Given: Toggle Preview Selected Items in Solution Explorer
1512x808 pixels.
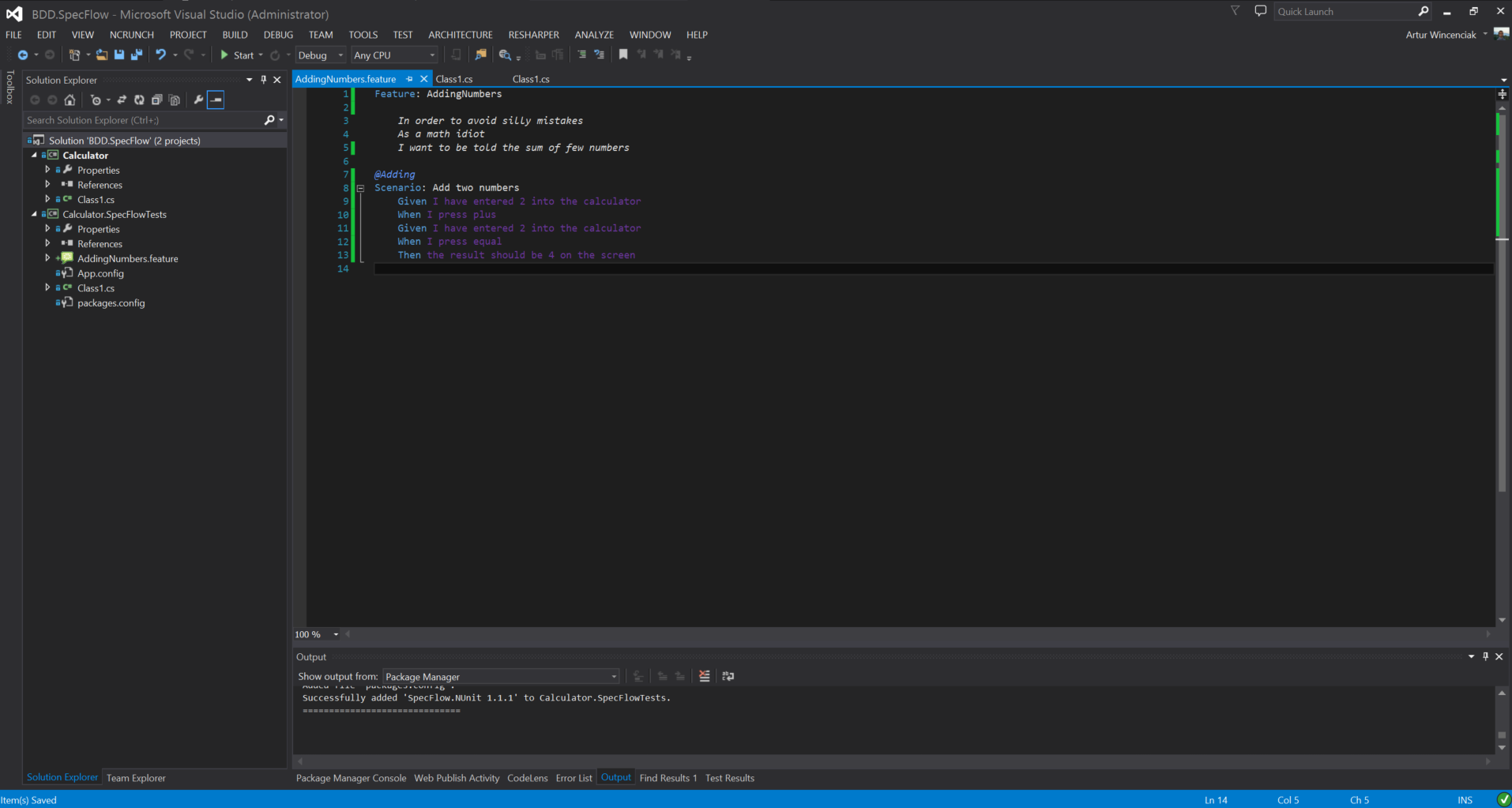Looking at the screenshot, I should tap(216, 100).
